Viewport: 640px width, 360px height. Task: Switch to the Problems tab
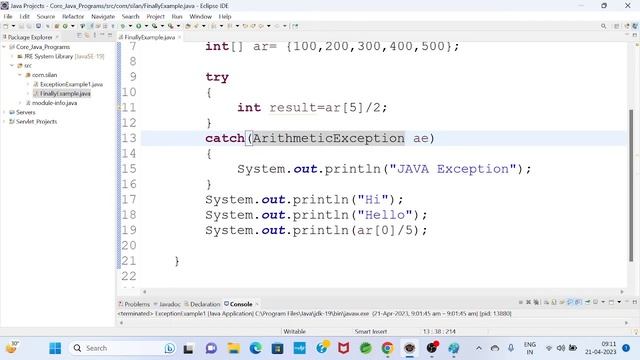point(134,304)
